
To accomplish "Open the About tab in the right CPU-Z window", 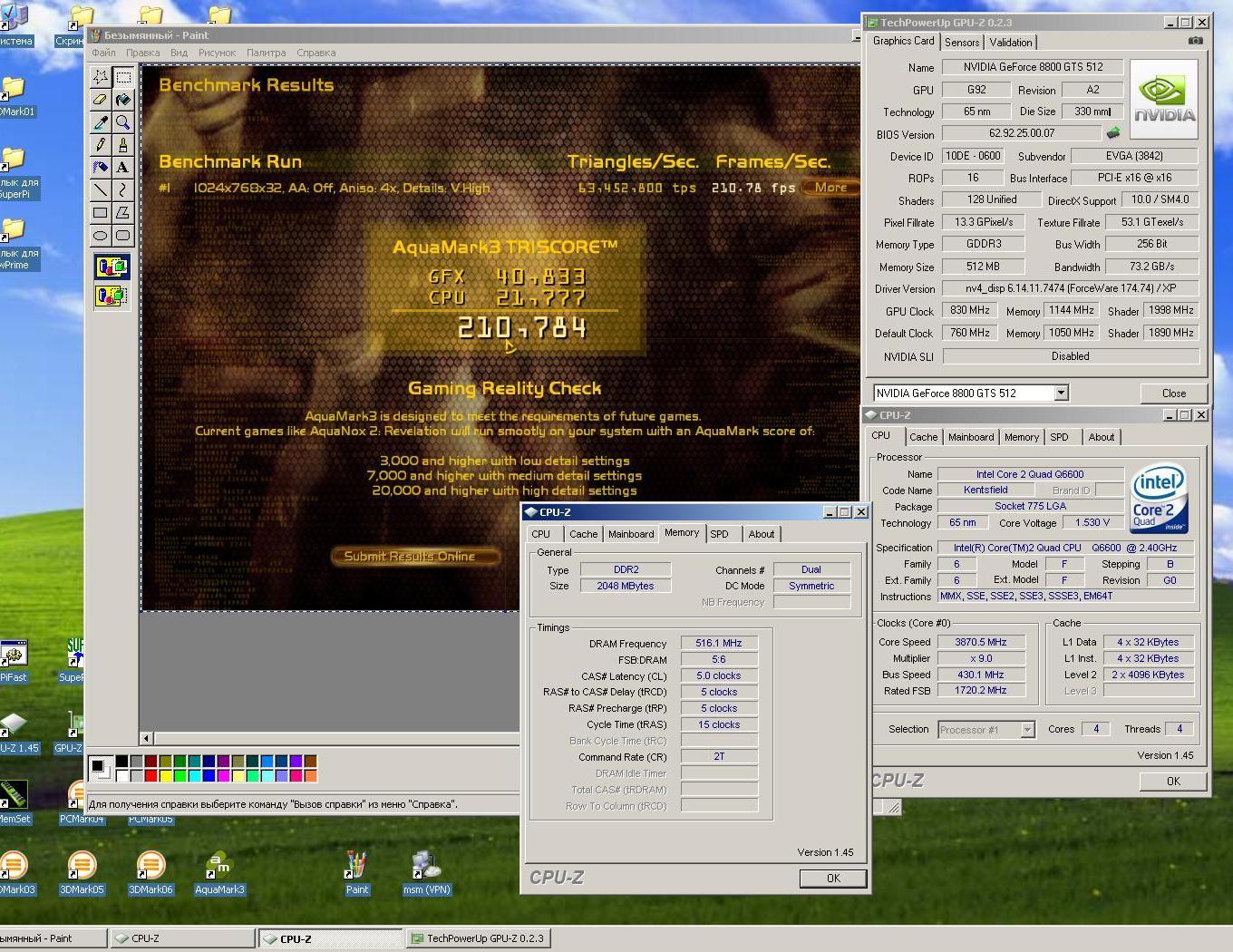I will tap(1102, 437).
